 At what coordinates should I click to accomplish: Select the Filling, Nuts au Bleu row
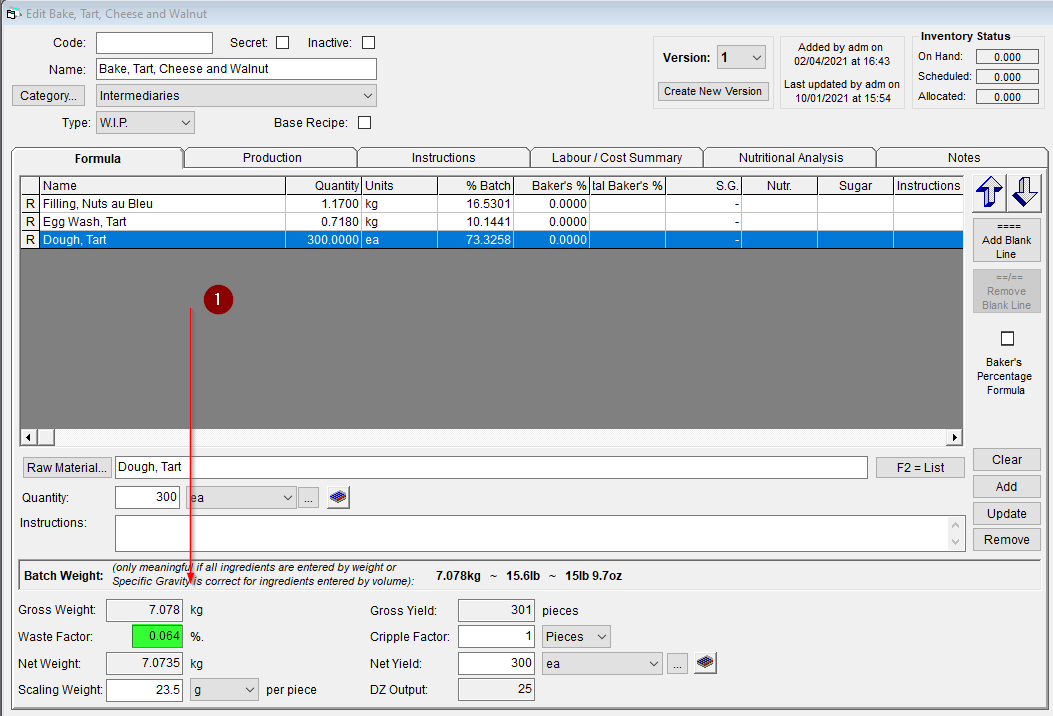[x=492, y=204]
